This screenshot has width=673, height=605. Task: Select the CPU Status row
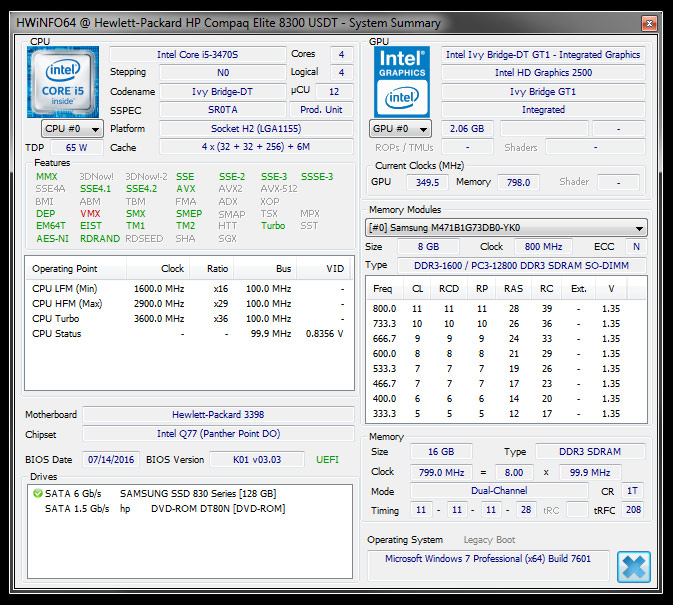pos(189,334)
